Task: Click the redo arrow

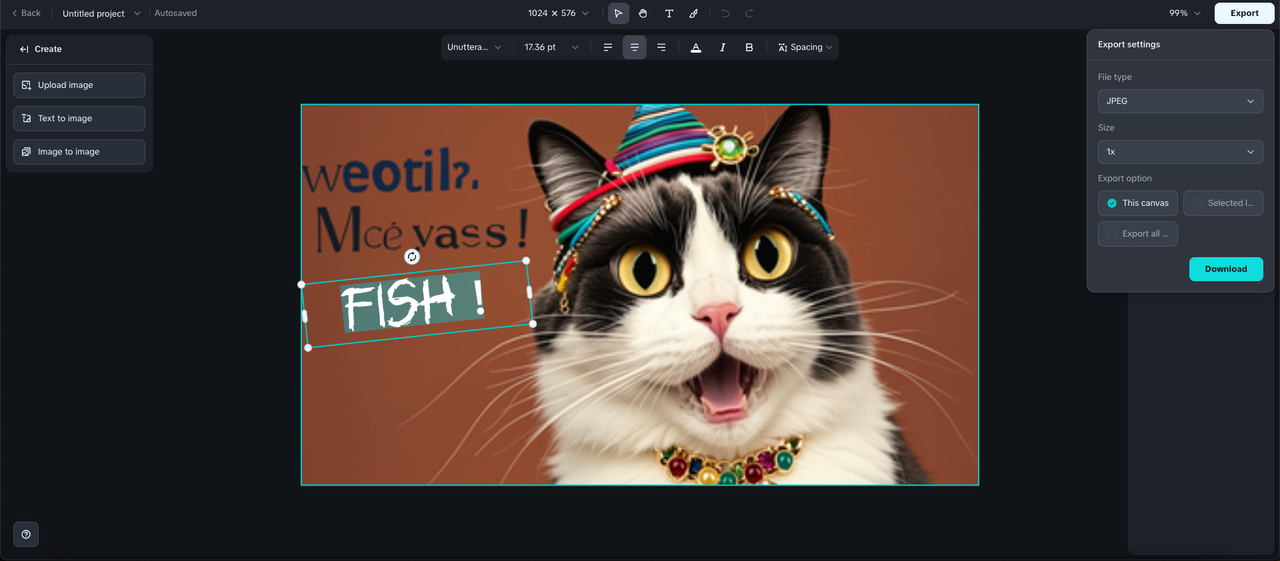Action: pos(749,13)
